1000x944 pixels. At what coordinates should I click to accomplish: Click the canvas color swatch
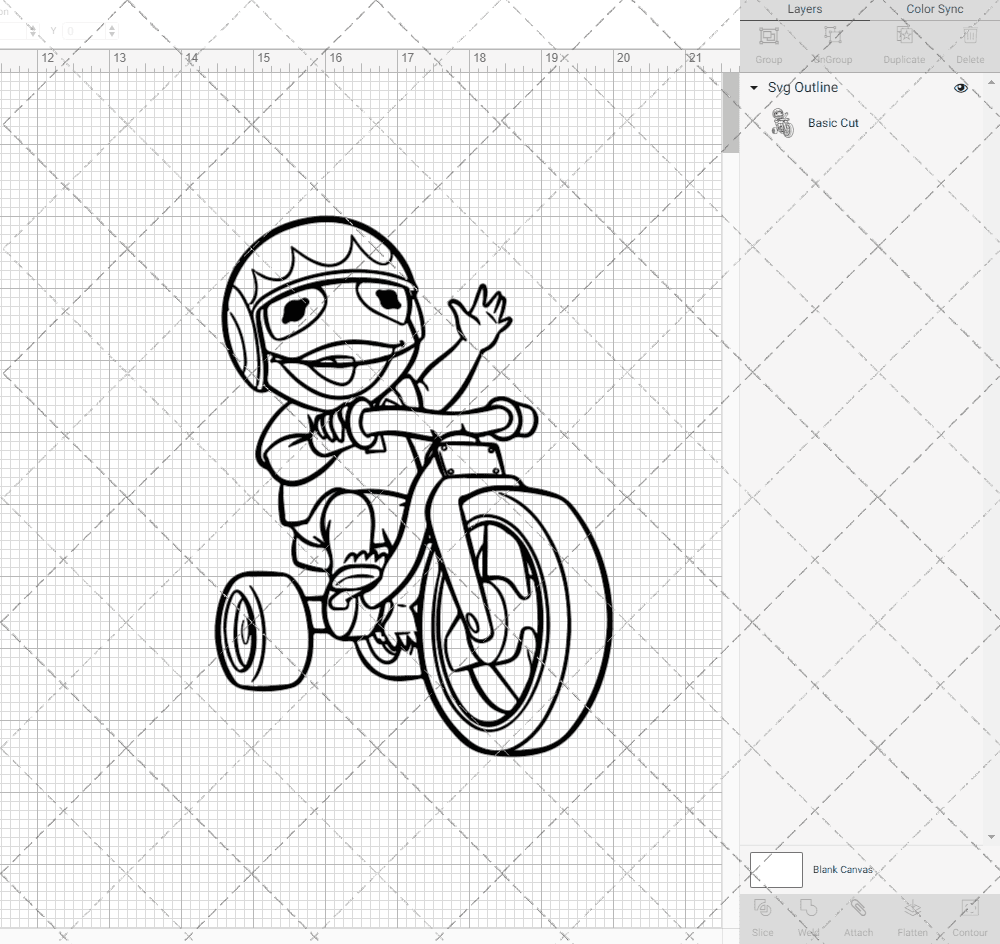coord(775,869)
